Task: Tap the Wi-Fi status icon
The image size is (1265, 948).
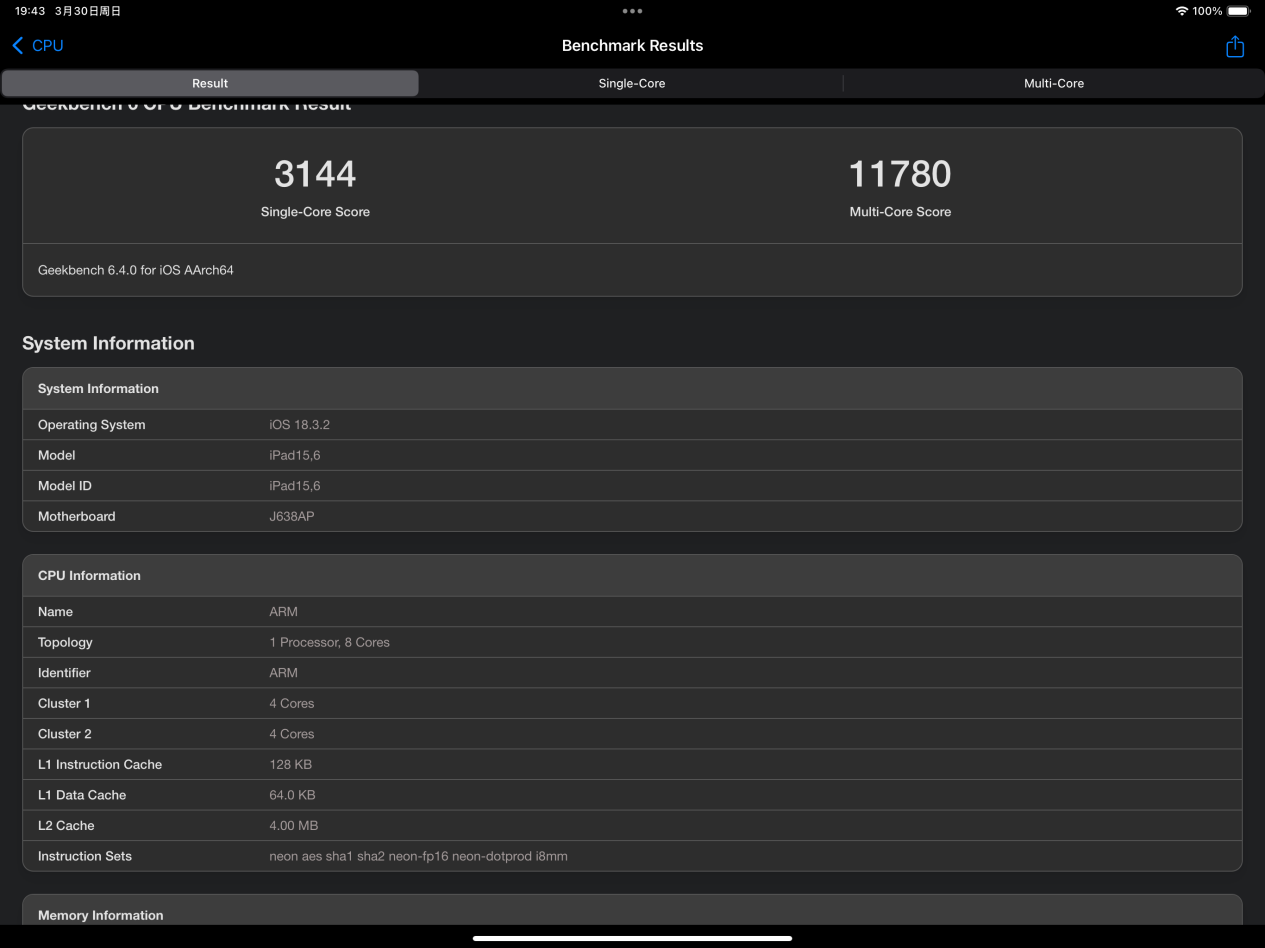Action: (x=1181, y=11)
